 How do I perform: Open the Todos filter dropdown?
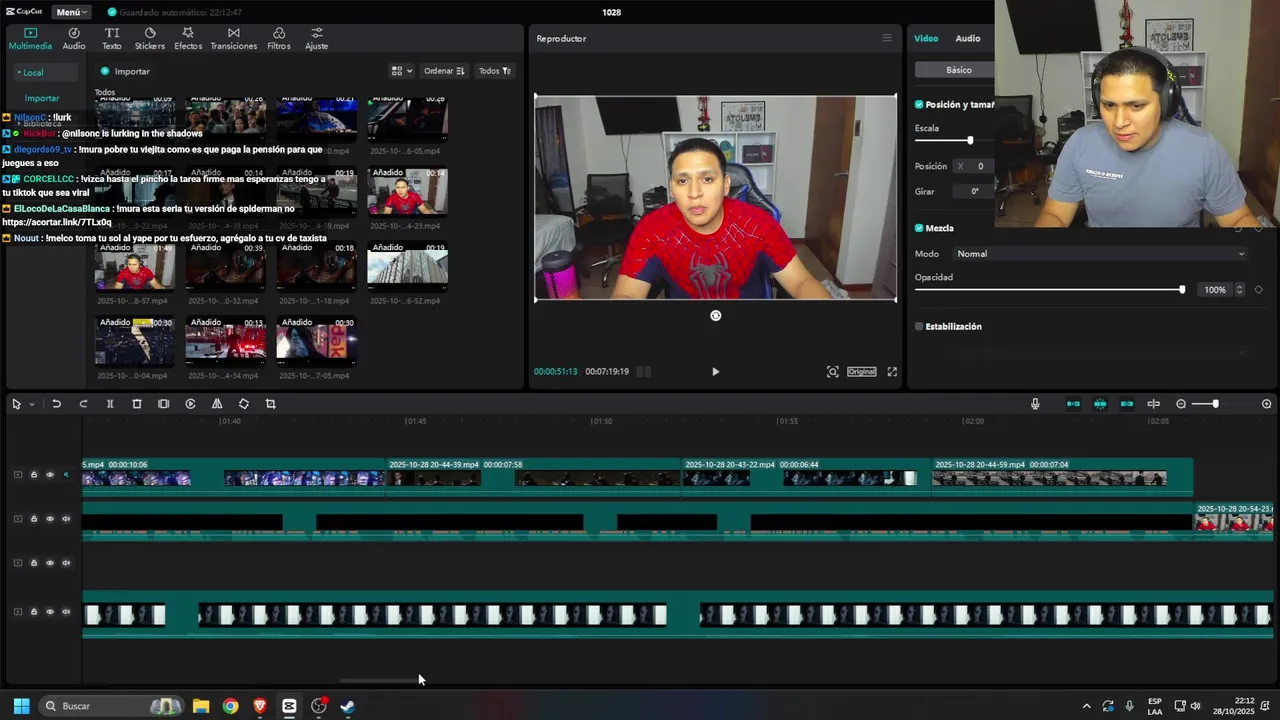(x=494, y=71)
